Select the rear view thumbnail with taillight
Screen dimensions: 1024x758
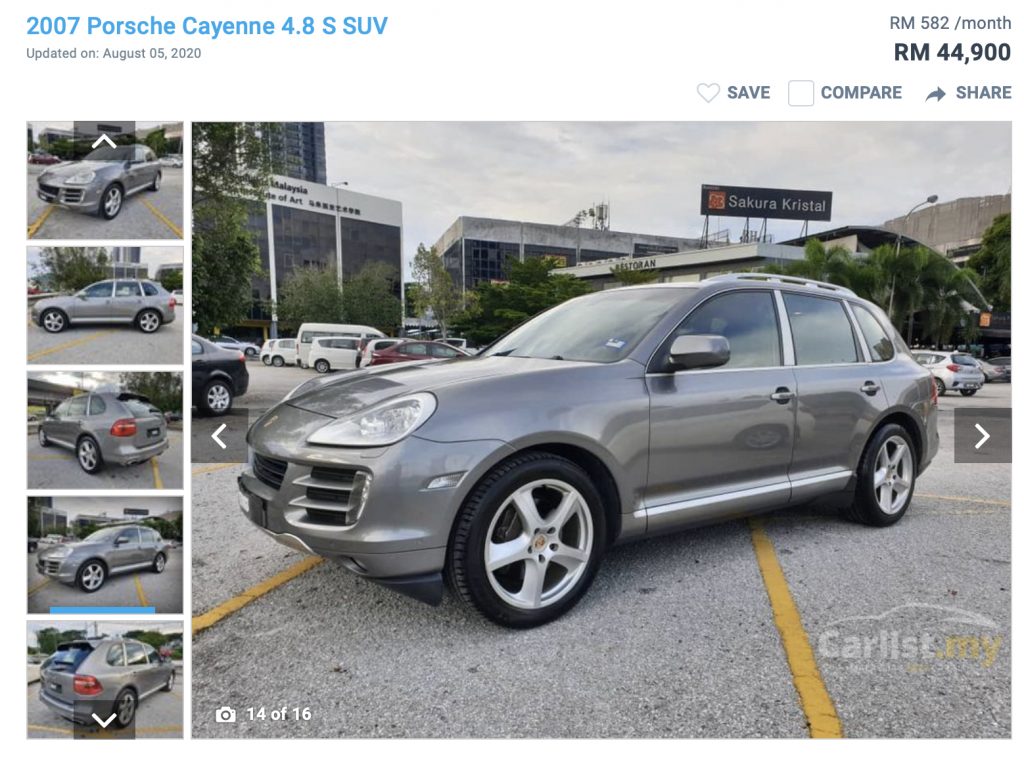[105, 430]
